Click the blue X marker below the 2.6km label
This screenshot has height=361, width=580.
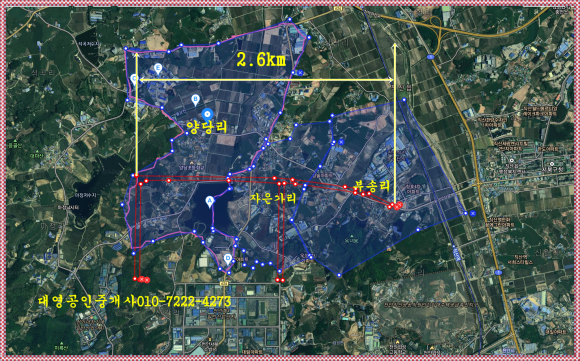tap(300, 73)
